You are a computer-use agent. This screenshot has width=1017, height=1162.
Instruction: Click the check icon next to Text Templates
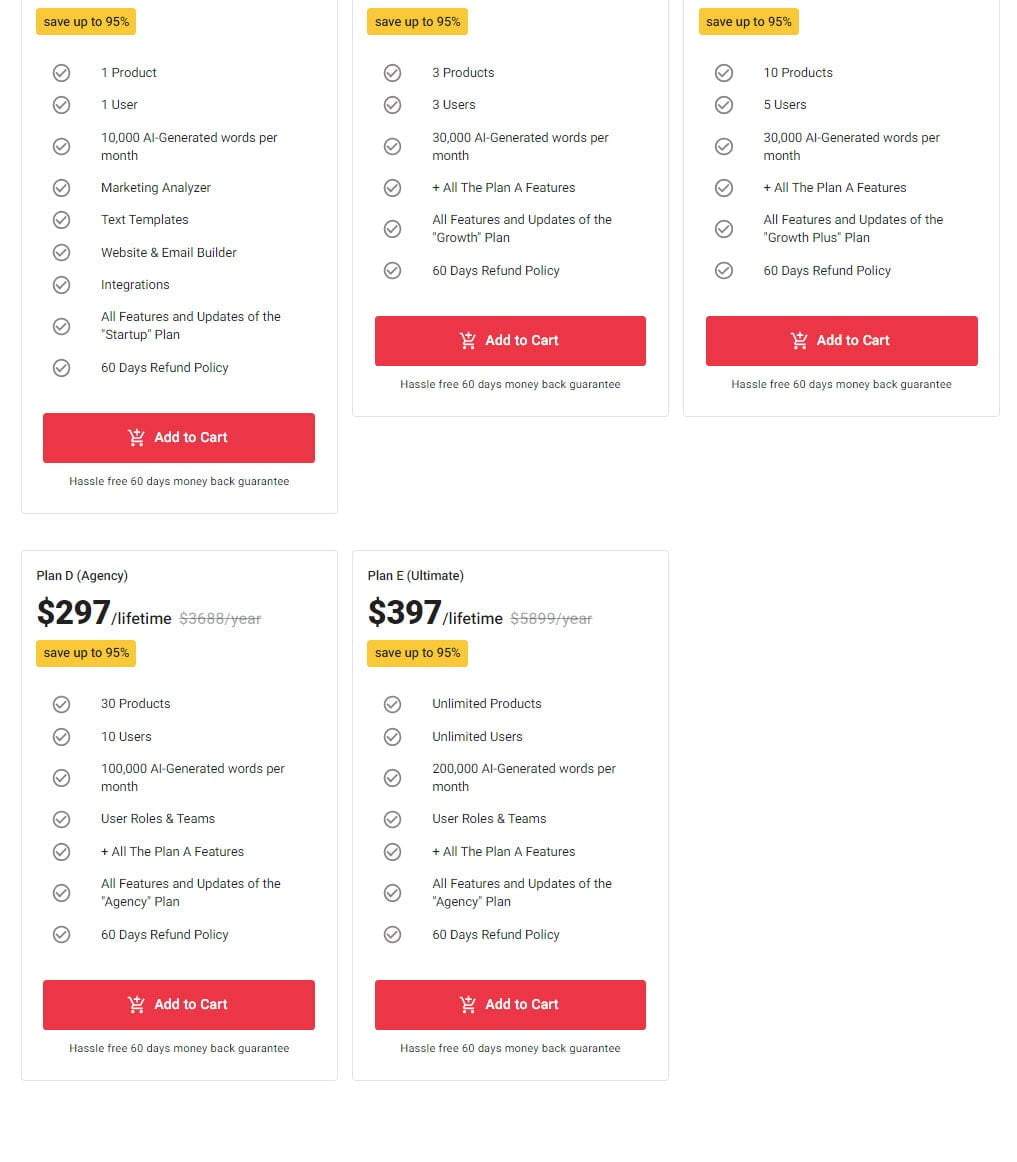point(61,220)
